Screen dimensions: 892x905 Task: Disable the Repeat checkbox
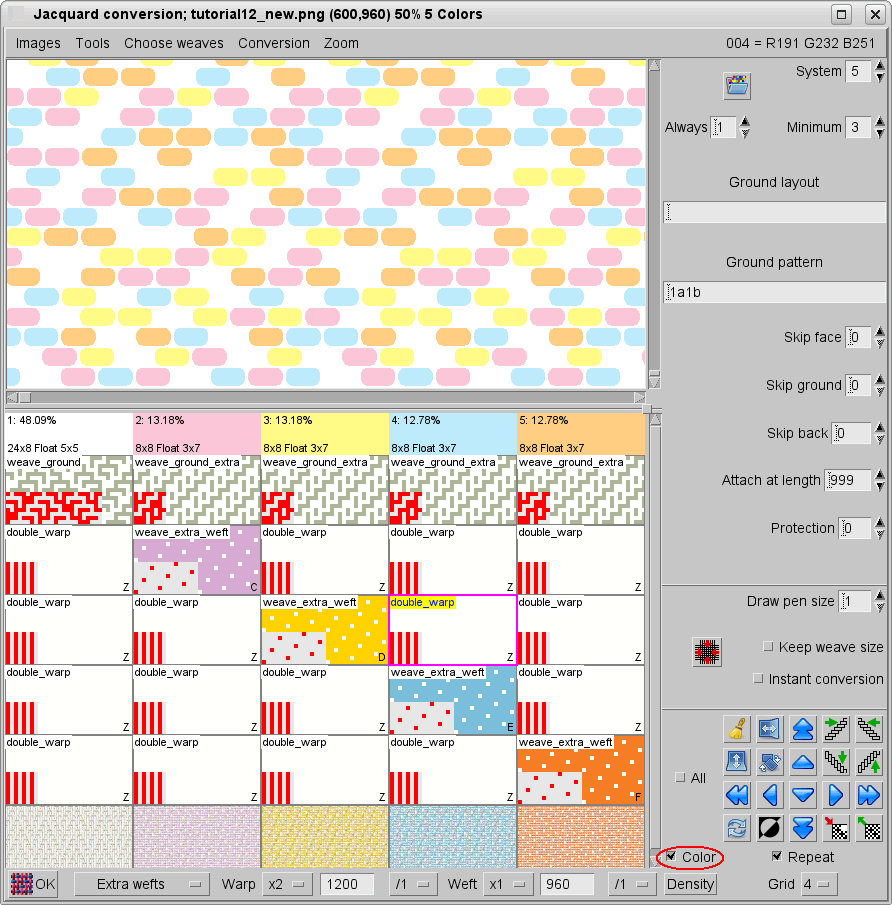click(x=777, y=857)
